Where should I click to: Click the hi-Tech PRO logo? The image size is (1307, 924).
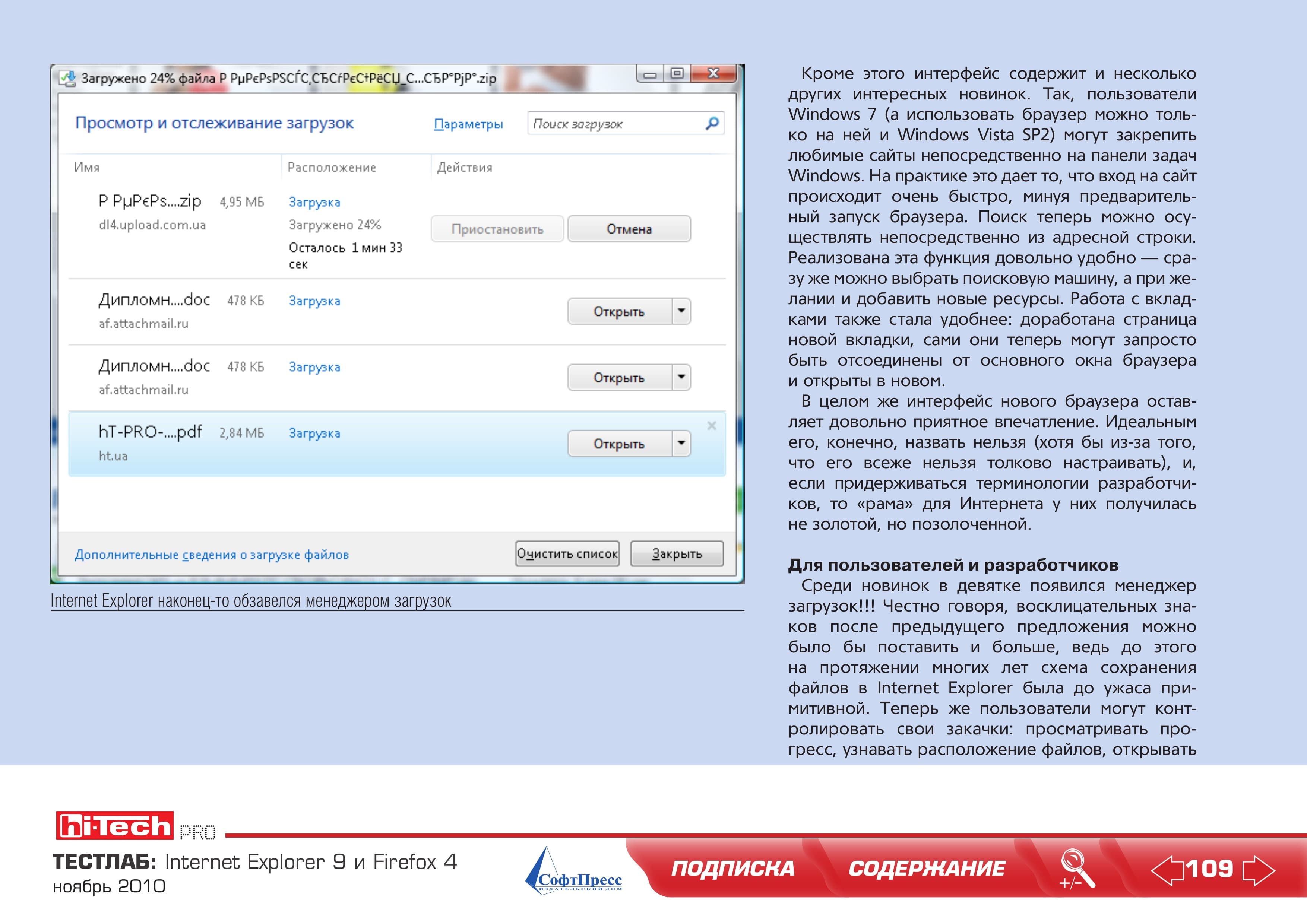(x=136, y=826)
